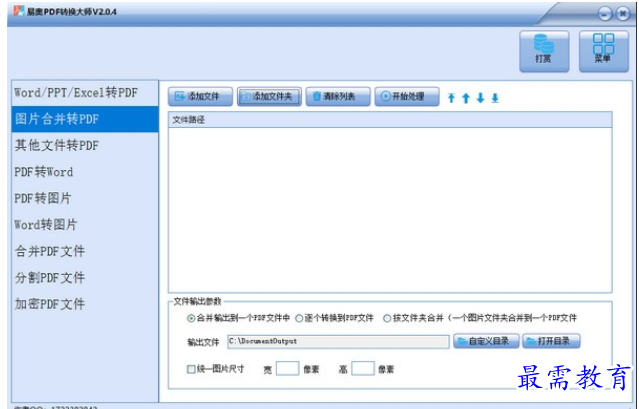Click the app logo in title bar

pos(18,11)
